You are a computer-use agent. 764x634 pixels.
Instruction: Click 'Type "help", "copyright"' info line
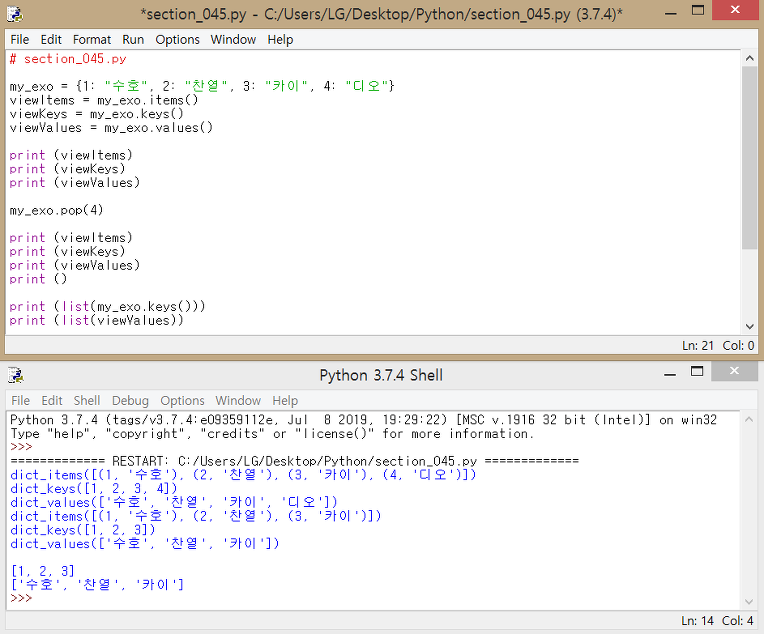[272, 434]
